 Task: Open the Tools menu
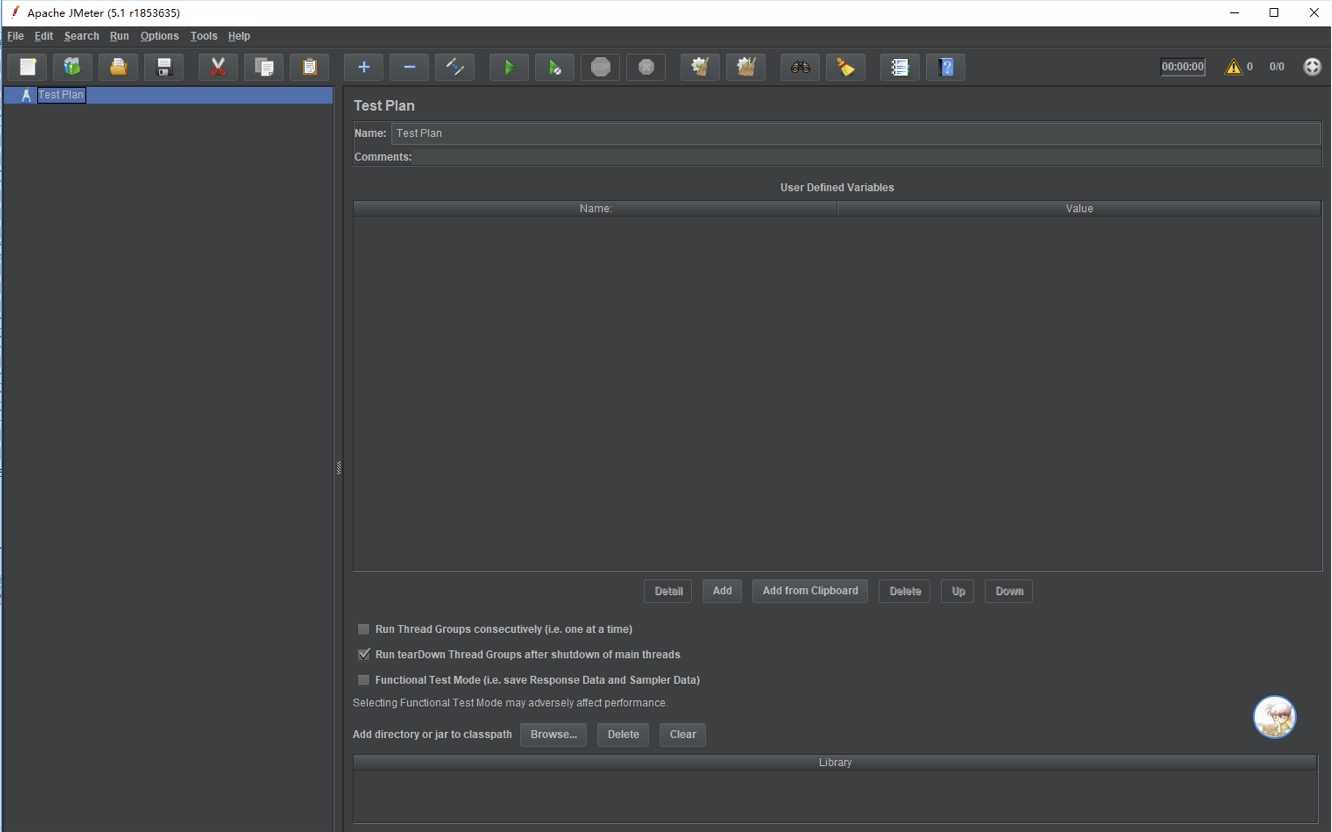[204, 36]
